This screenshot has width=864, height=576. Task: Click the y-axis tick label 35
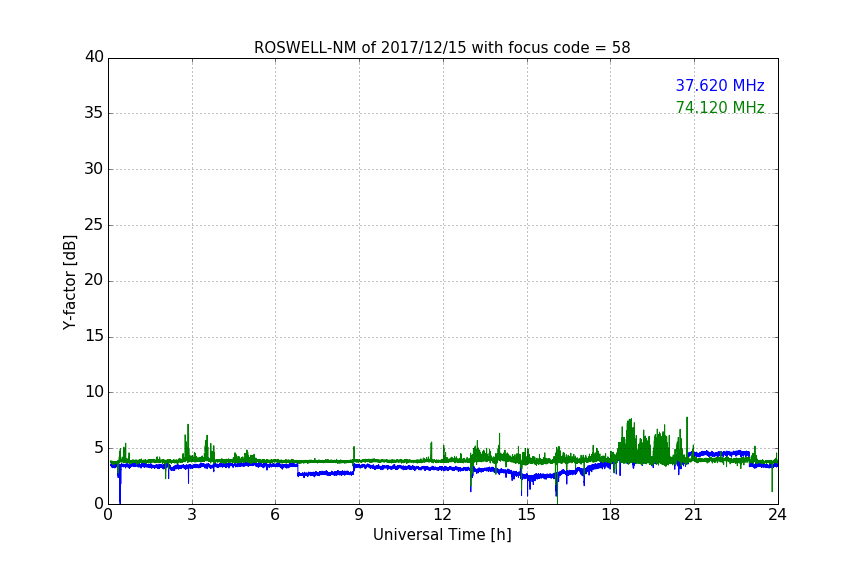tap(94, 113)
